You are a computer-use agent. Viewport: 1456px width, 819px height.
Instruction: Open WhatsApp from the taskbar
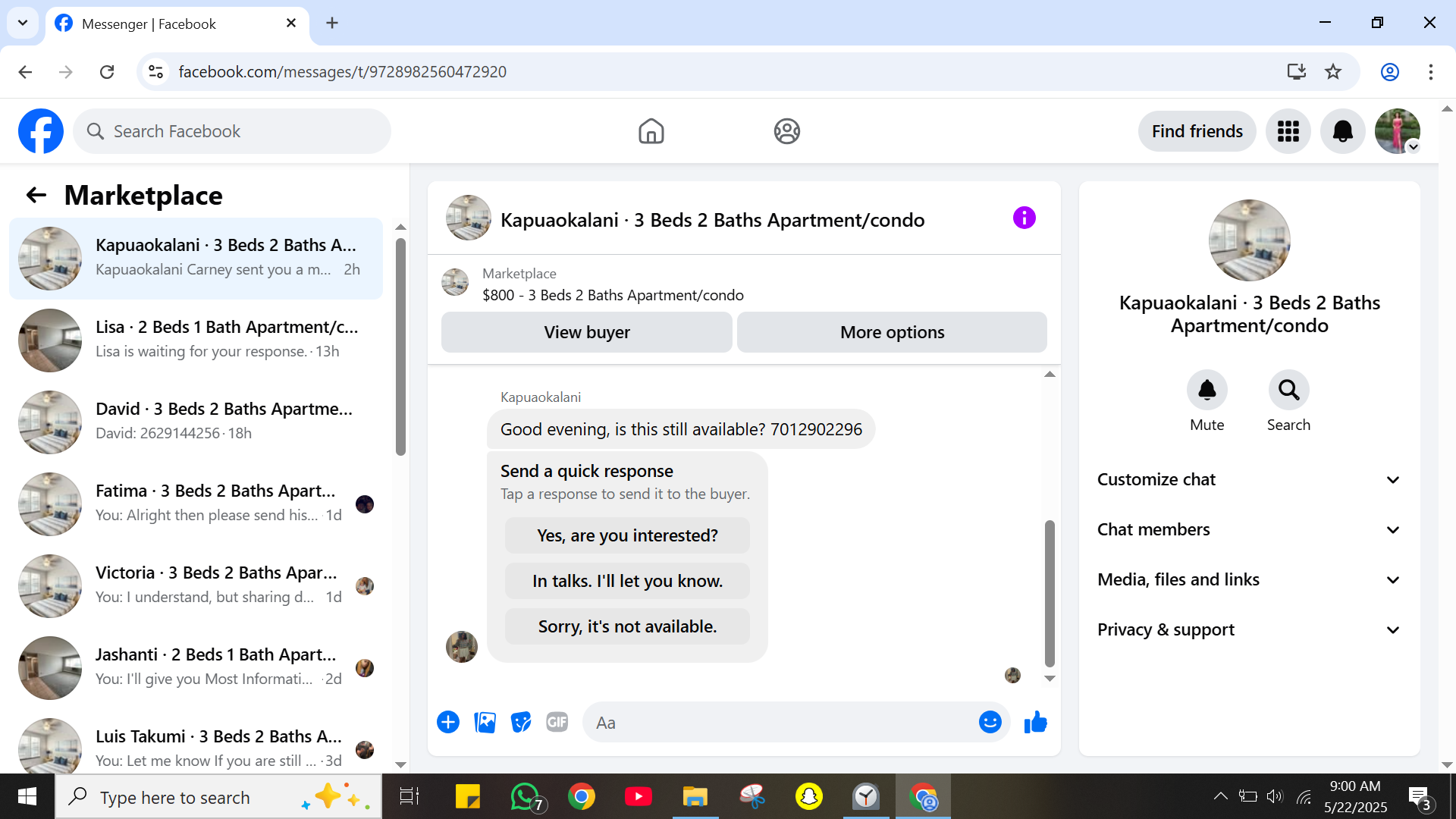pos(526,797)
